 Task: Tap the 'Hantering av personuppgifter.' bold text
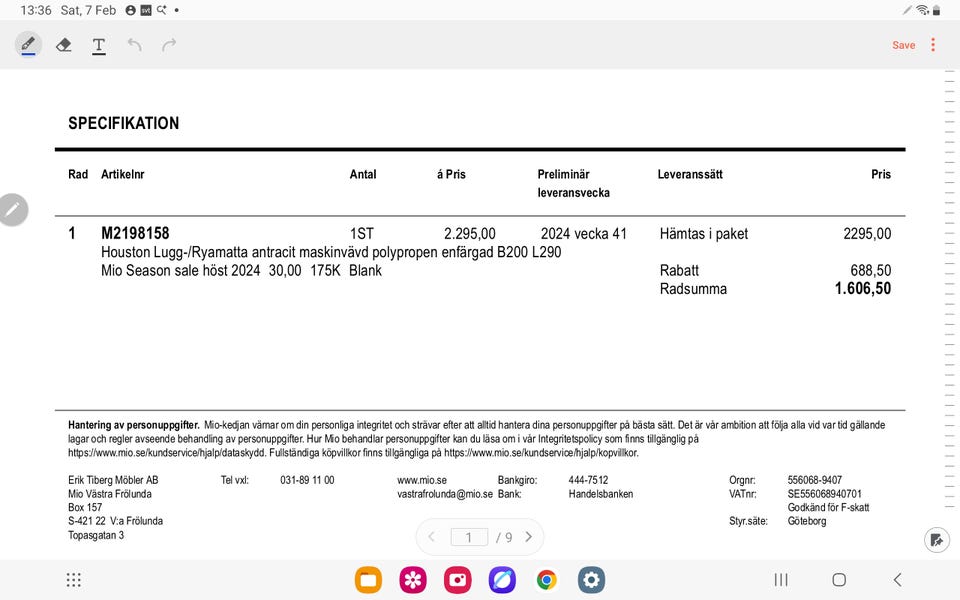tap(133, 425)
